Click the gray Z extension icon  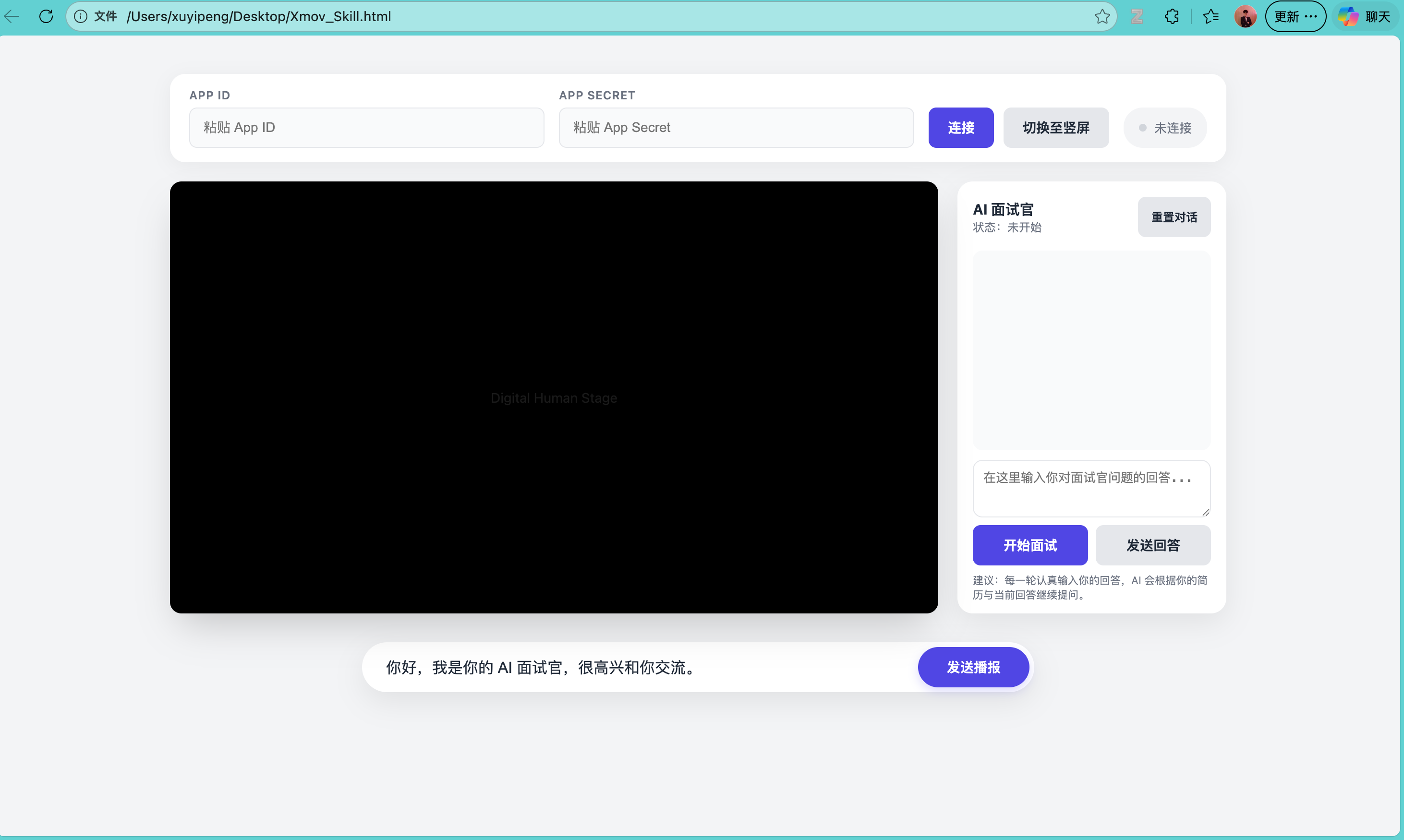point(1137,16)
